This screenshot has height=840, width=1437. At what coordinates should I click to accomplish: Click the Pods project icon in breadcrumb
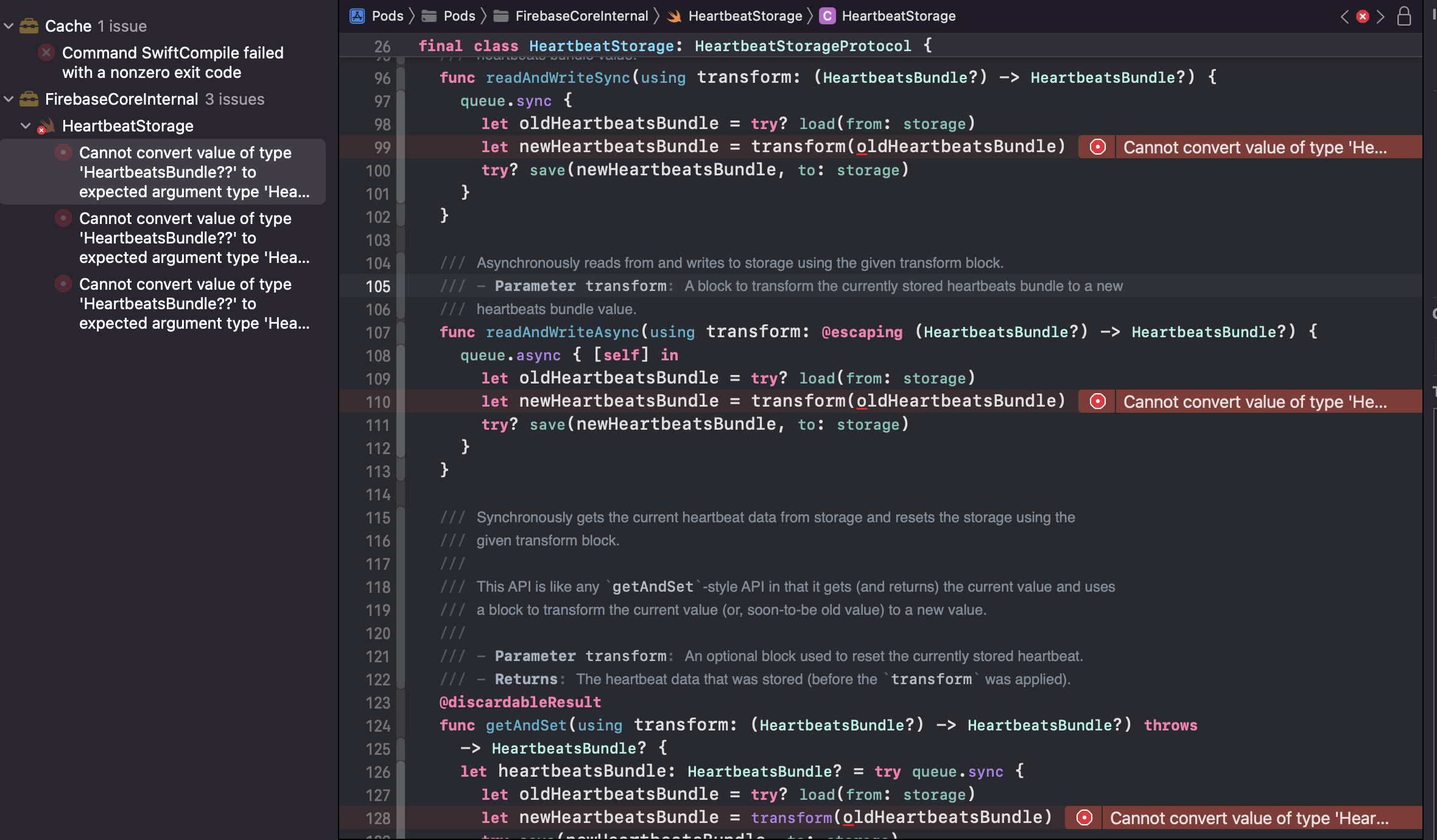[x=357, y=16]
